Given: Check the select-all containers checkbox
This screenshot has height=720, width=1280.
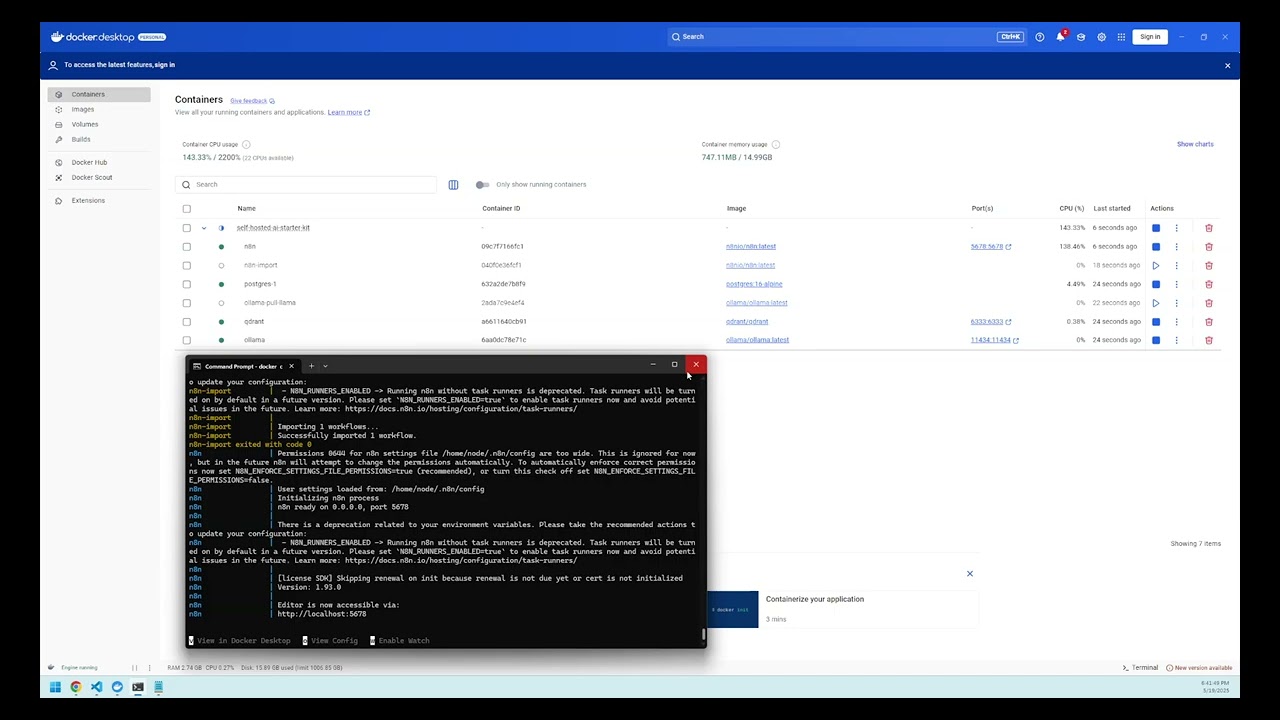Looking at the screenshot, I should click(186, 209).
